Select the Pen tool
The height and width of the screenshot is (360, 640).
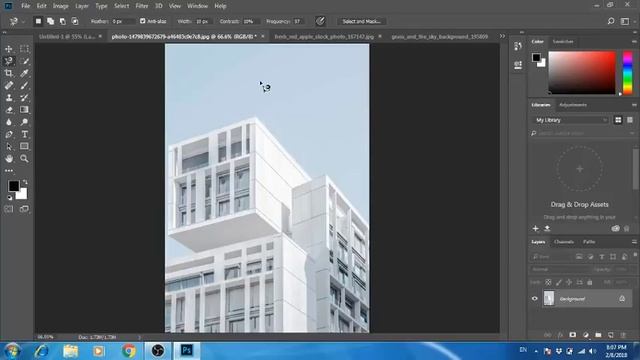[x=9, y=134]
